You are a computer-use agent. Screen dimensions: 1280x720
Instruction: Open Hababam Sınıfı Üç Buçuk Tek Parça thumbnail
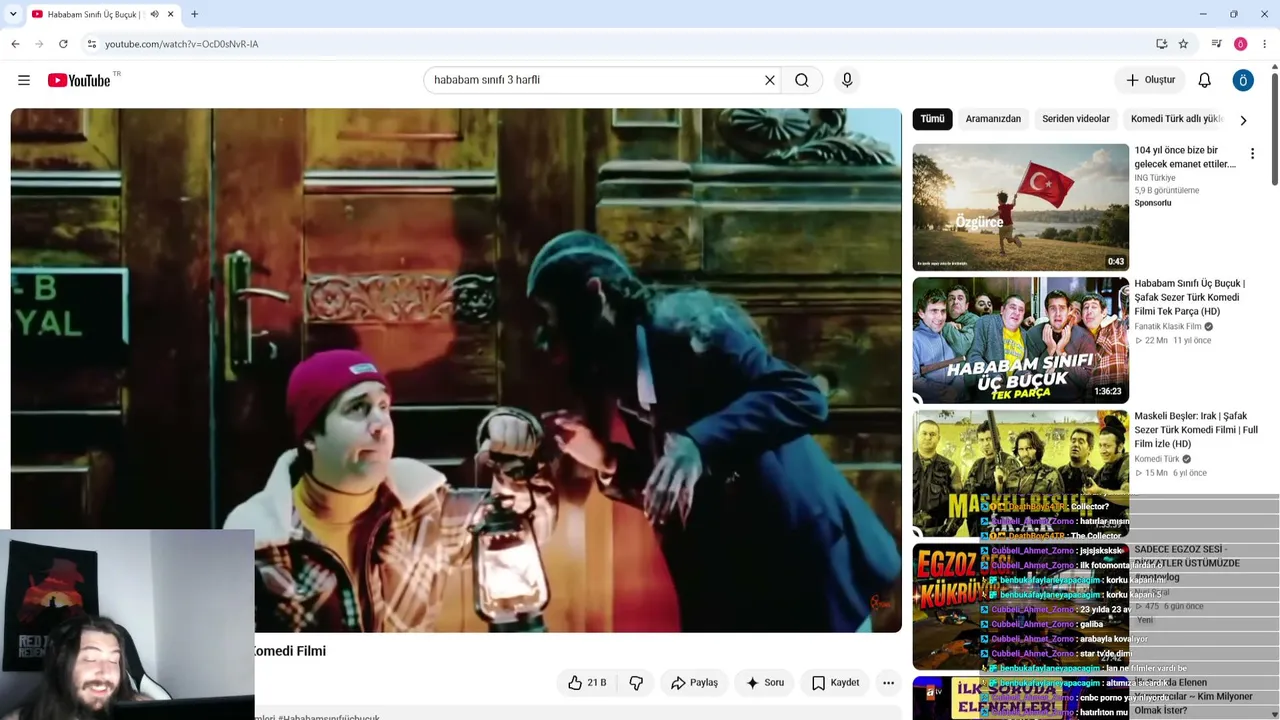(x=1021, y=340)
